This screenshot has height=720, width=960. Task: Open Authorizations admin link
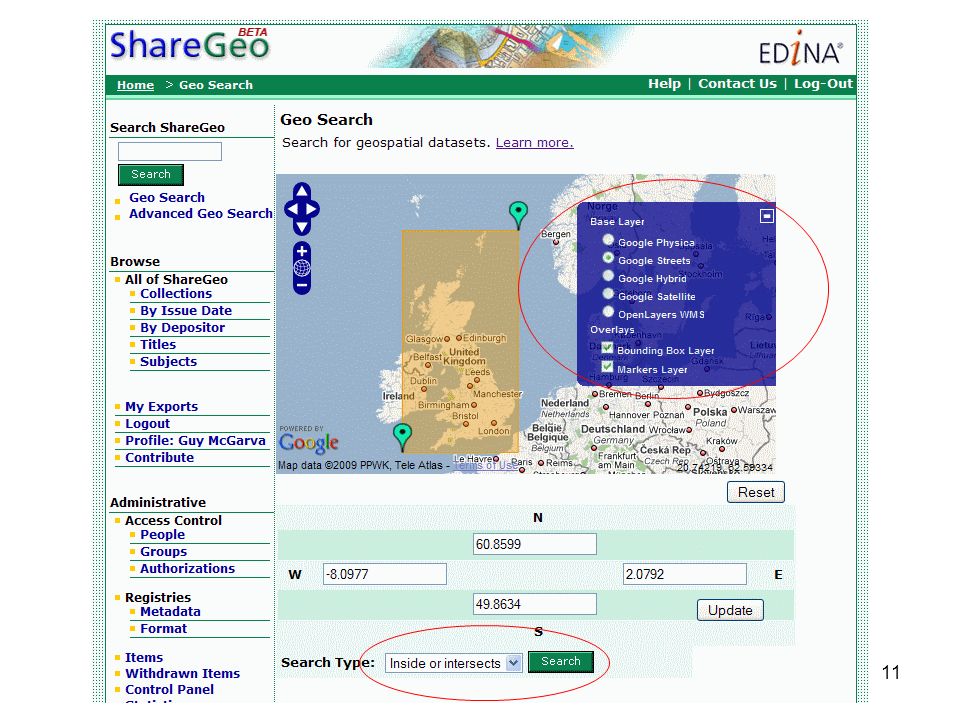(x=187, y=569)
